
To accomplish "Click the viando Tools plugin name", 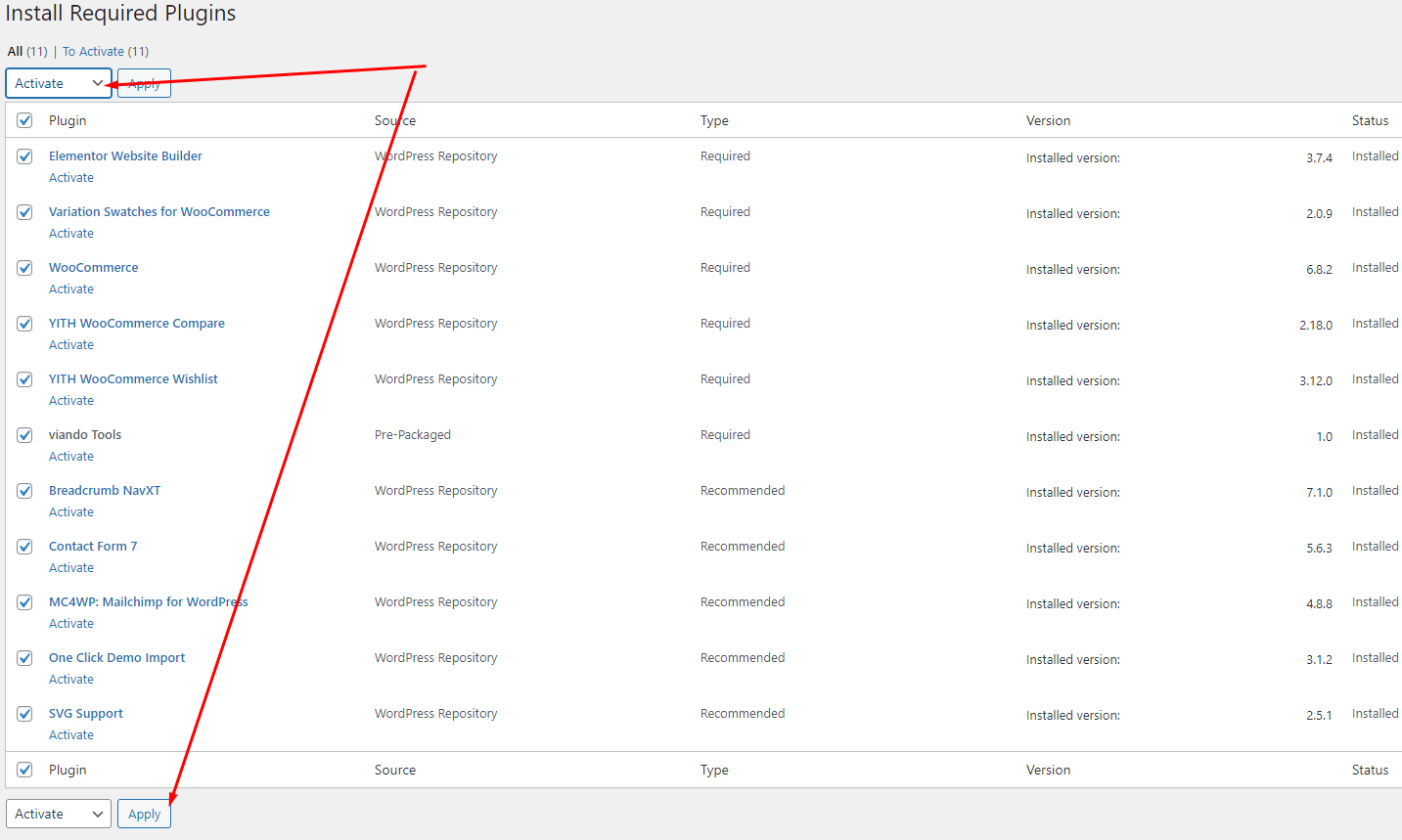I will tap(85, 434).
